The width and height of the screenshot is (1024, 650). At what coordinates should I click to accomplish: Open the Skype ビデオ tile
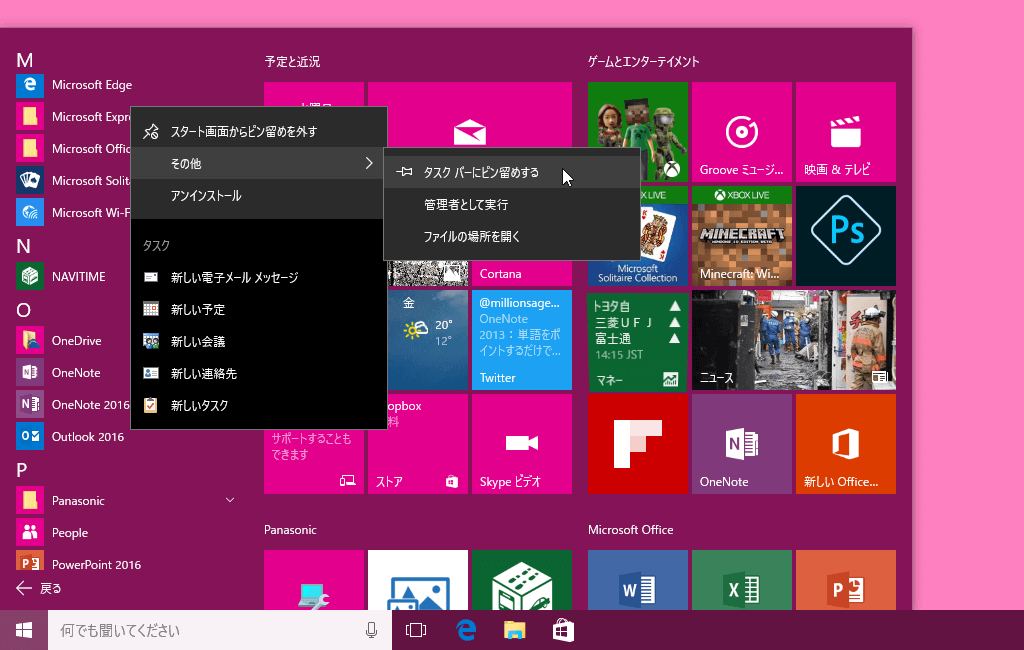(522, 444)
